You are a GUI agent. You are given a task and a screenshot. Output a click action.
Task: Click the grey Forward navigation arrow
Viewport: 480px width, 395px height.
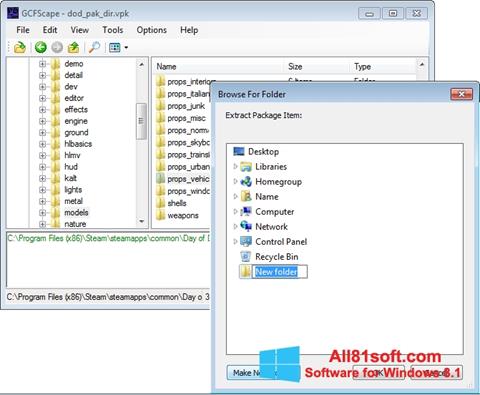point(57,47)
